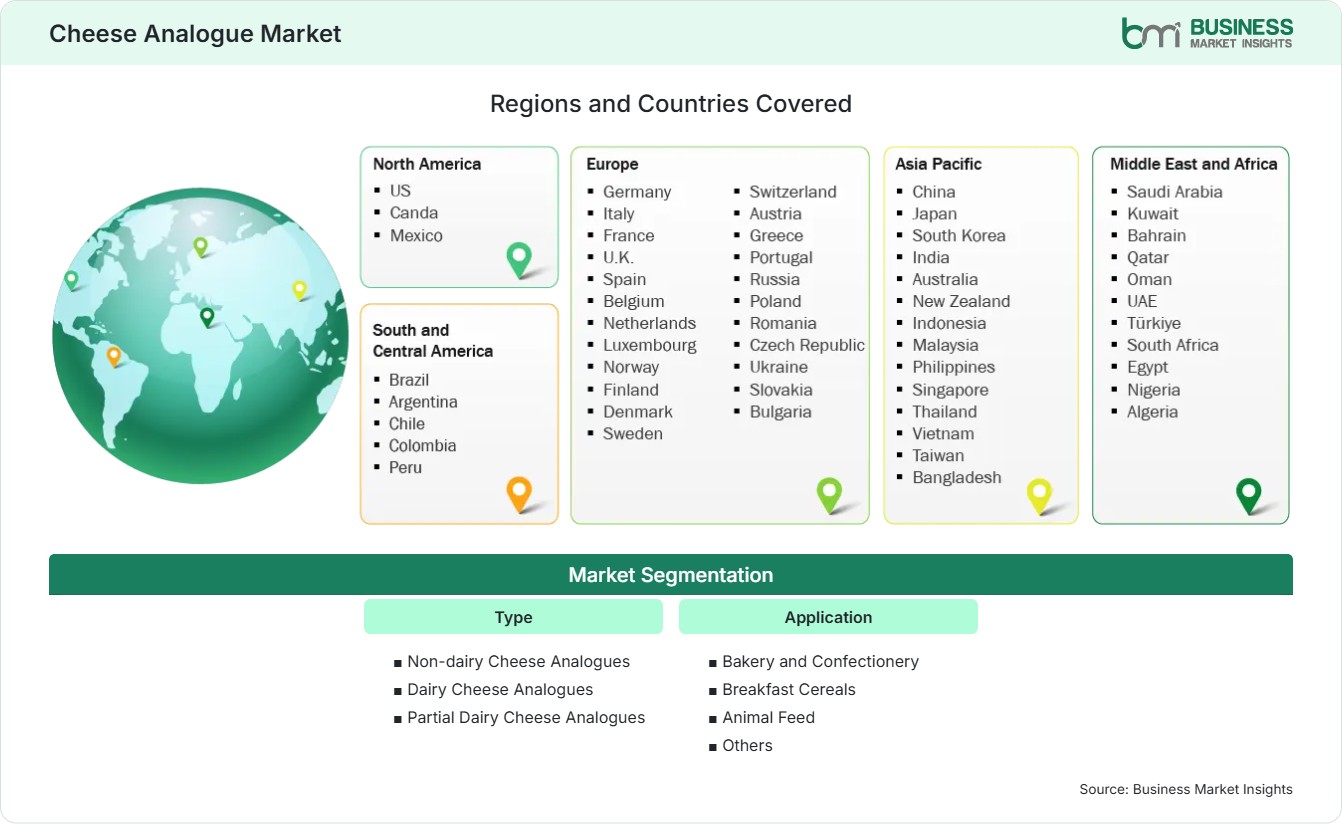The width and height of the screenshot is (1342, 824).
Task: Click Mexico in North America list
Action: [416, 235]
